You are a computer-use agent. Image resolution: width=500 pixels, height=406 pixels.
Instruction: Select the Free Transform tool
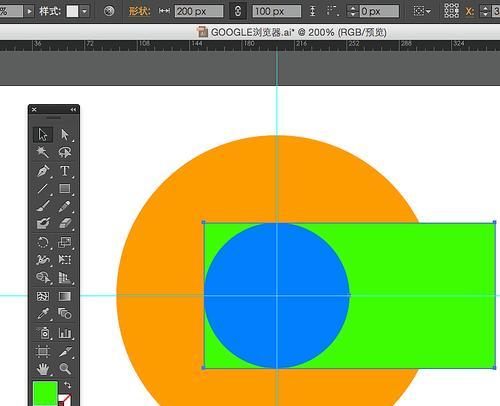point(65,259)
